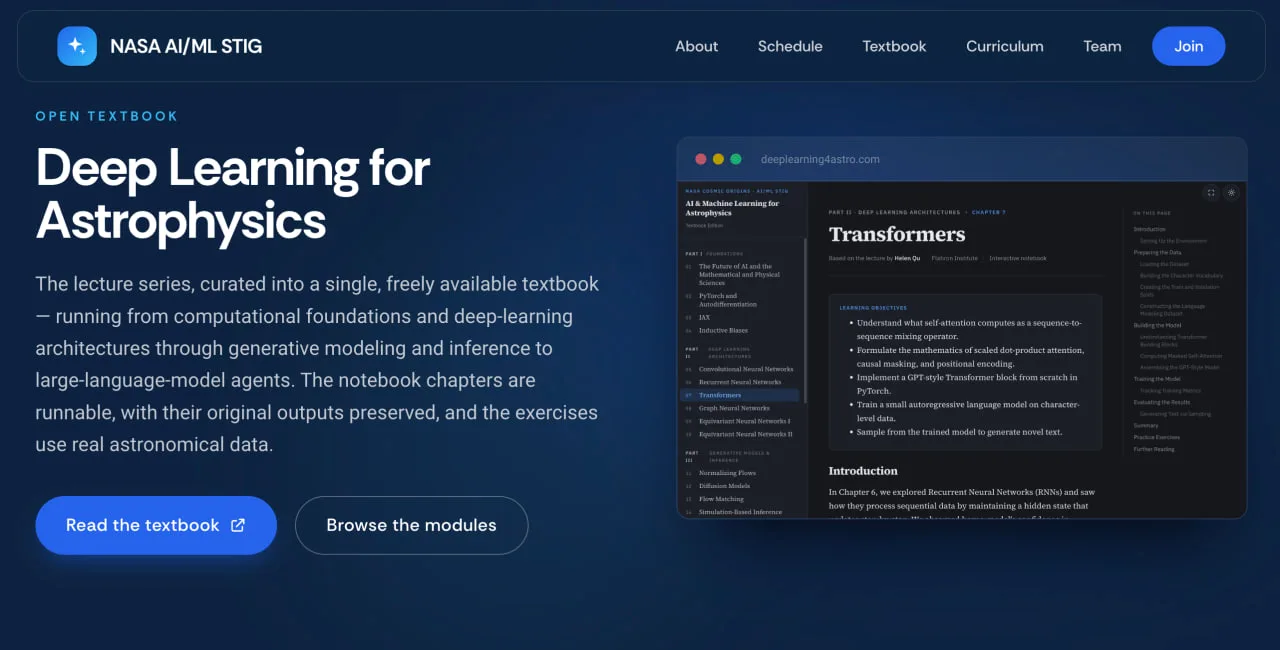Click the sparkle logo icon

[x=77, y=46]
